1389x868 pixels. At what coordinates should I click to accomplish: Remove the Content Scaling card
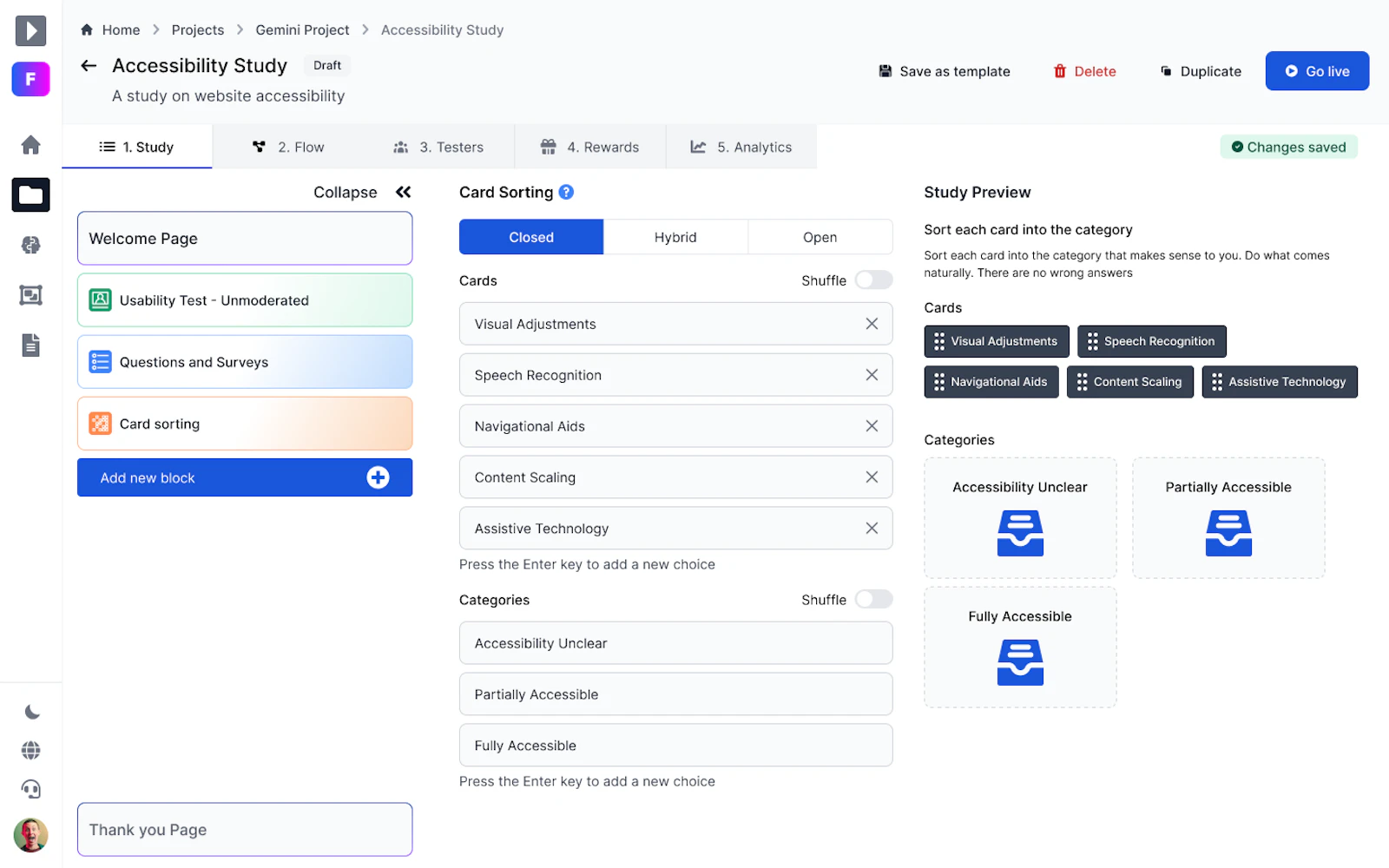[872, 477]
